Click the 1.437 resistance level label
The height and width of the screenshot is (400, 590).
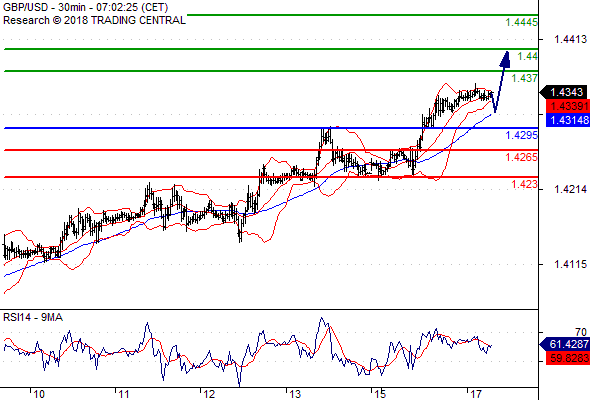click(525, 78)
